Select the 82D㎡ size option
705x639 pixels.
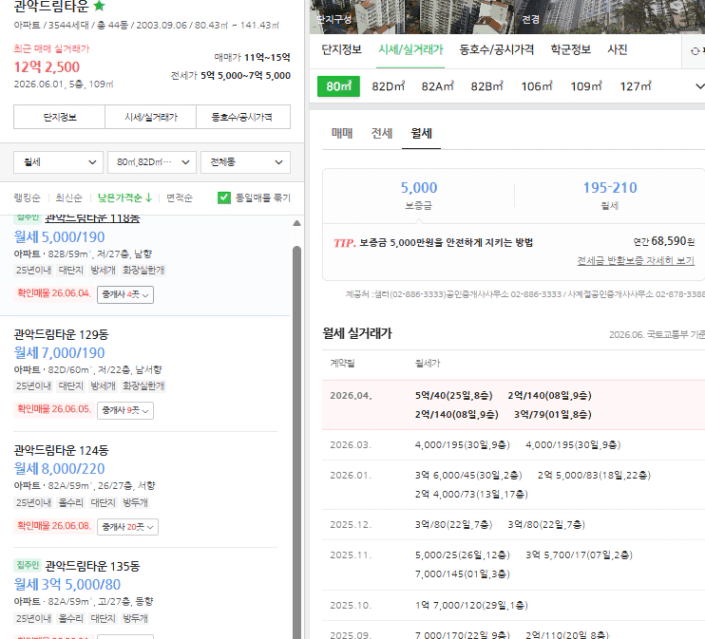[388, 86]
